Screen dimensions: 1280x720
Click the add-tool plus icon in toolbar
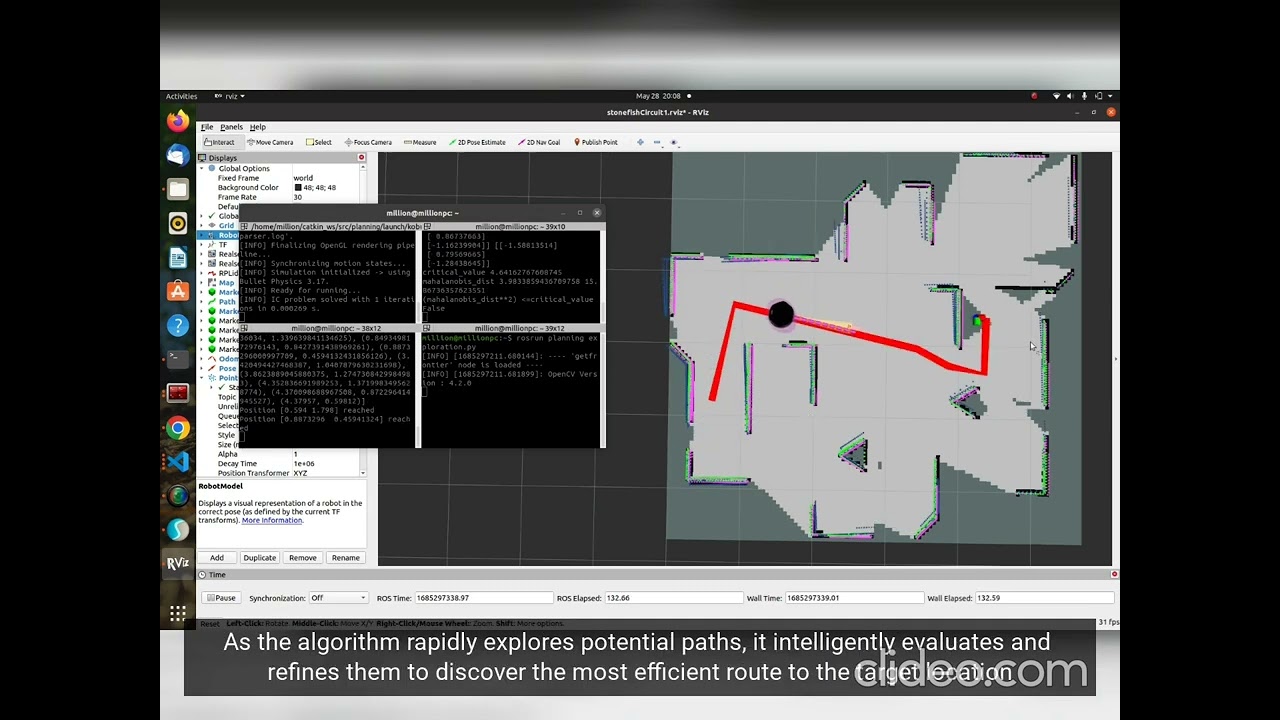click(640, 142)
